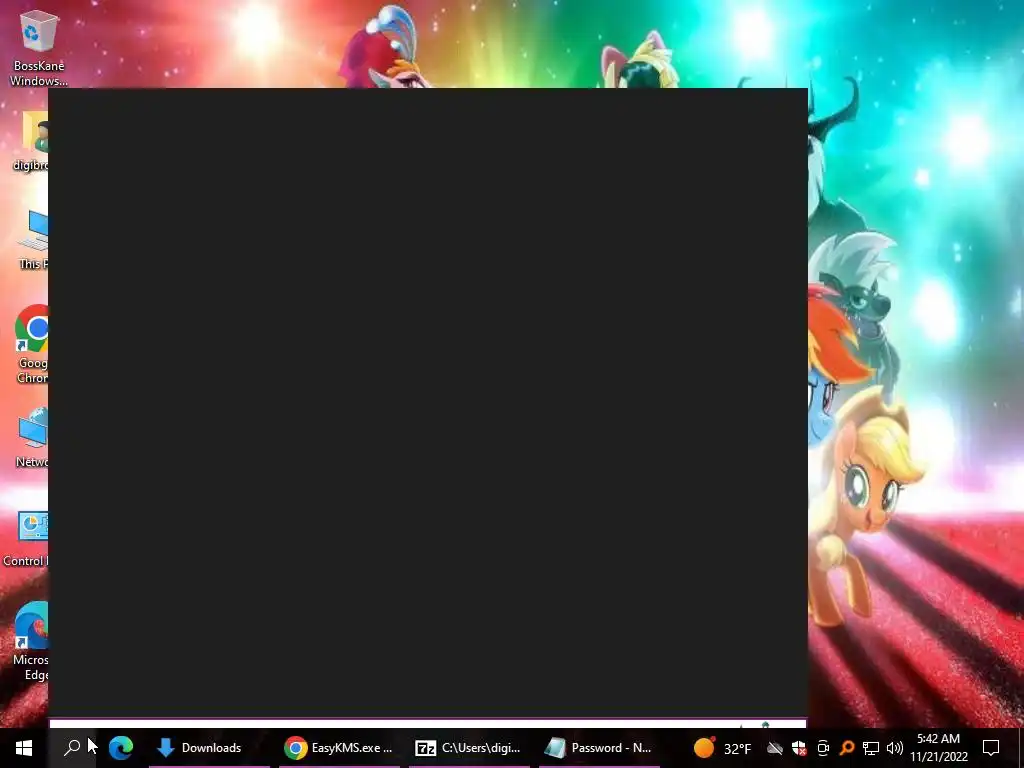Select the Google Chrome desktop shortcut

point(32,345)
